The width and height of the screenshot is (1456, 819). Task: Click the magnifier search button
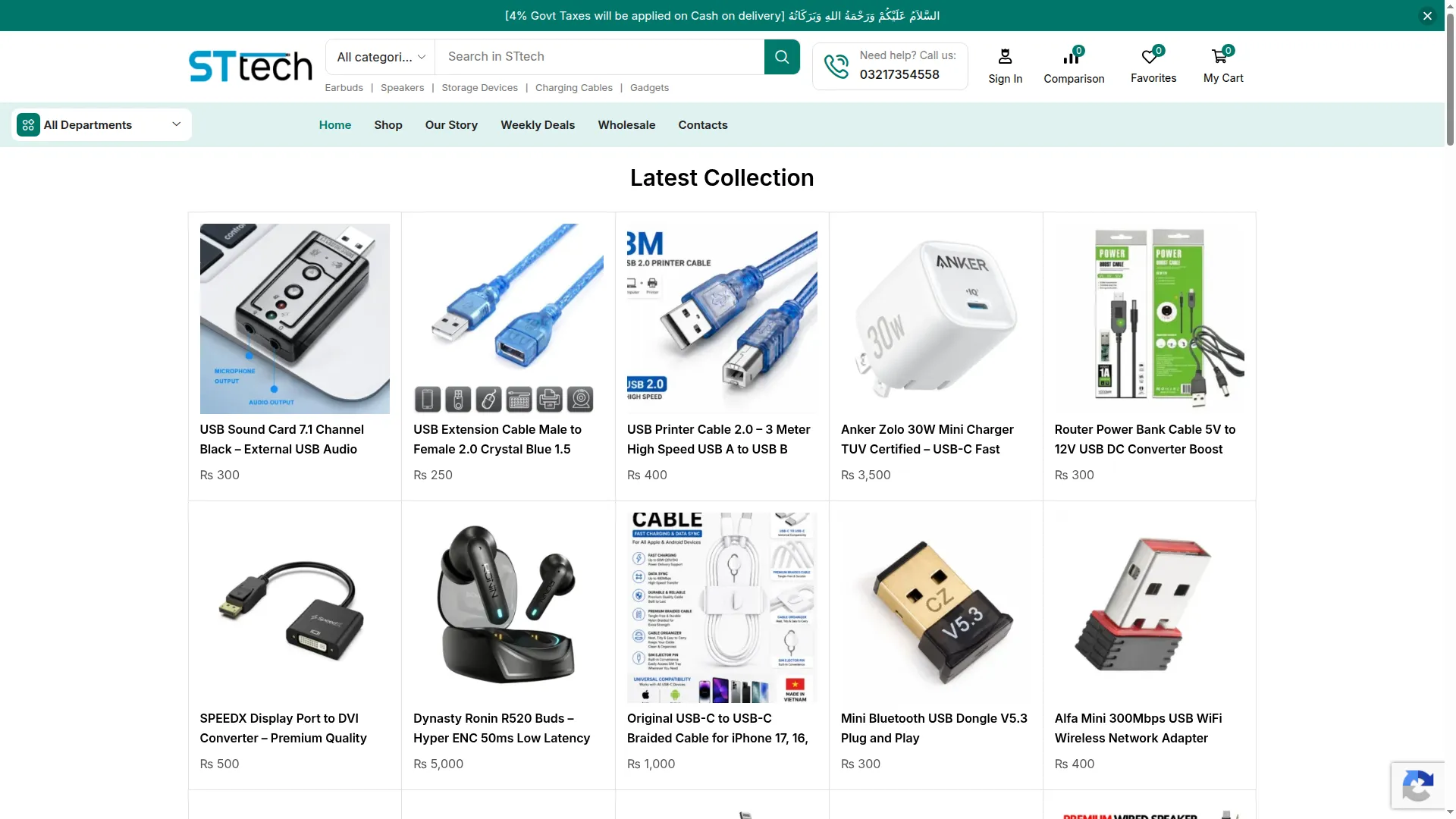782,57
